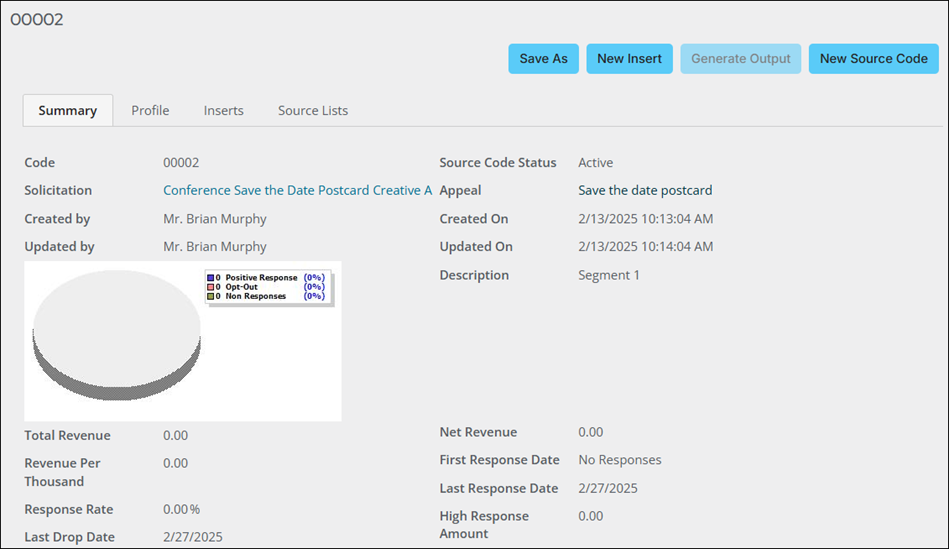Click the Positive Response legend label

[x=261, y=278]
